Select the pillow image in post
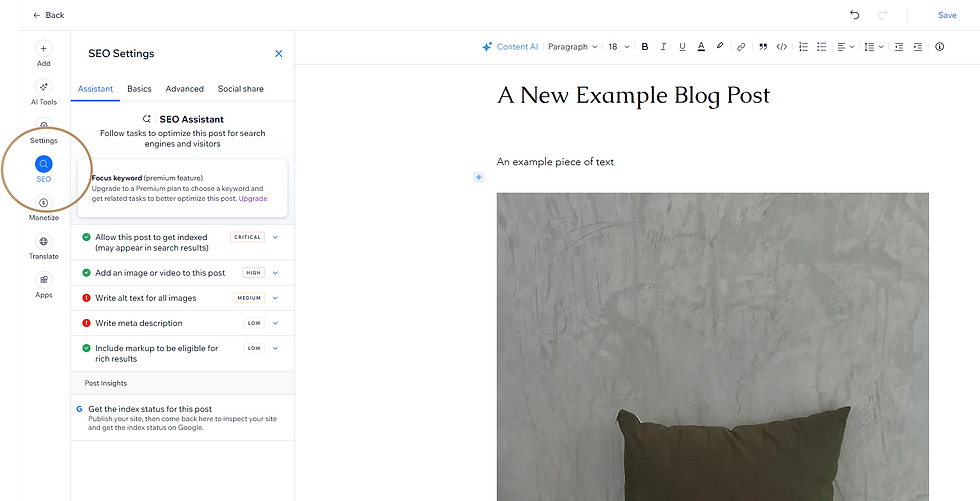Image resolution: width=980 pixels, height=501 pixels. pyautogui.click(x=712, y=347)
